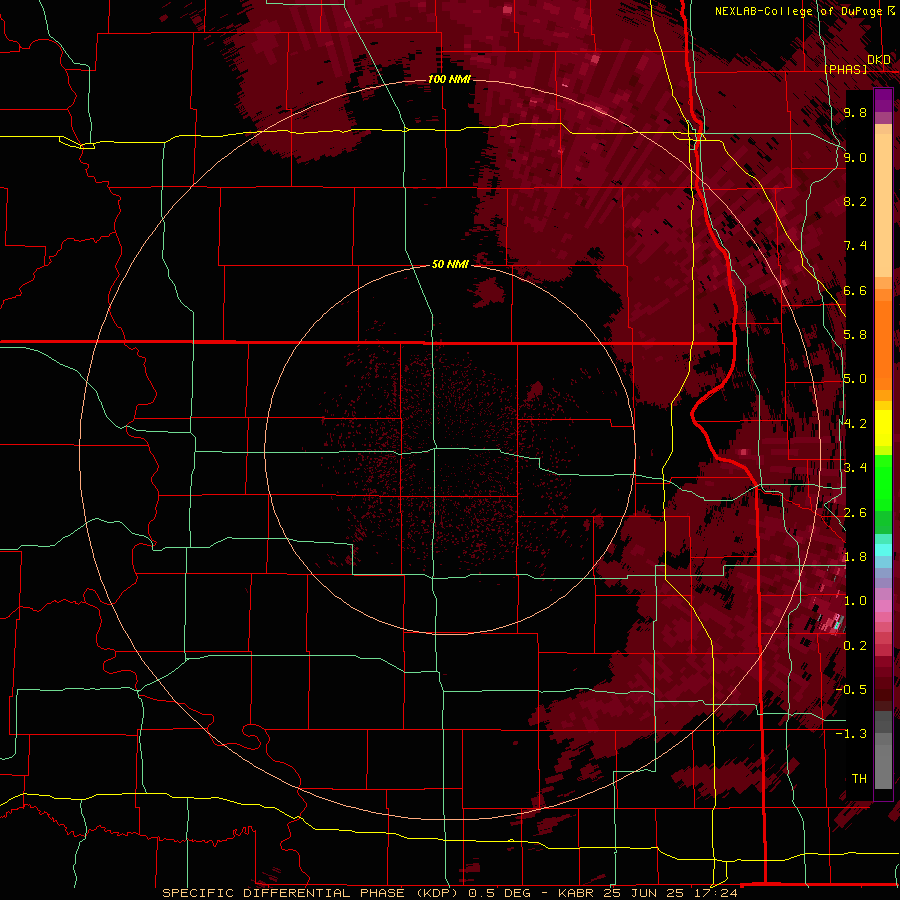Click the 8.2 scale value
900x900 pixels.
pyautogui.click(x=855, y=201)
